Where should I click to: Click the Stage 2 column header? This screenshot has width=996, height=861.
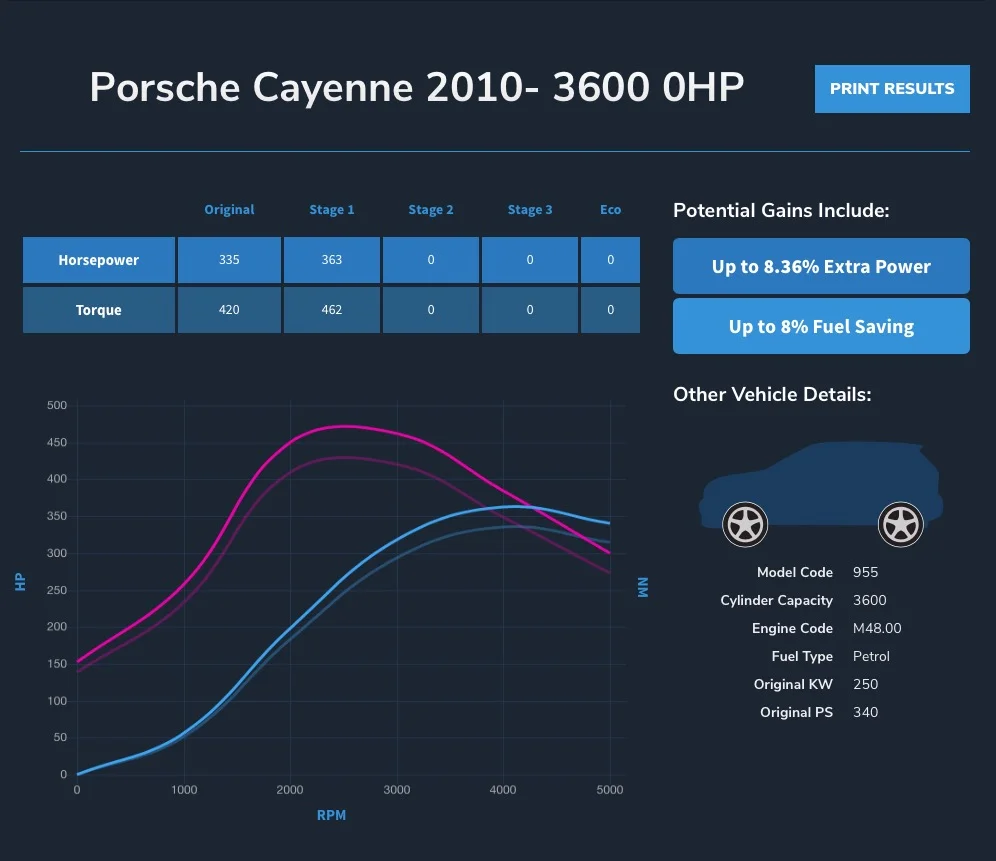click(431, 210)
